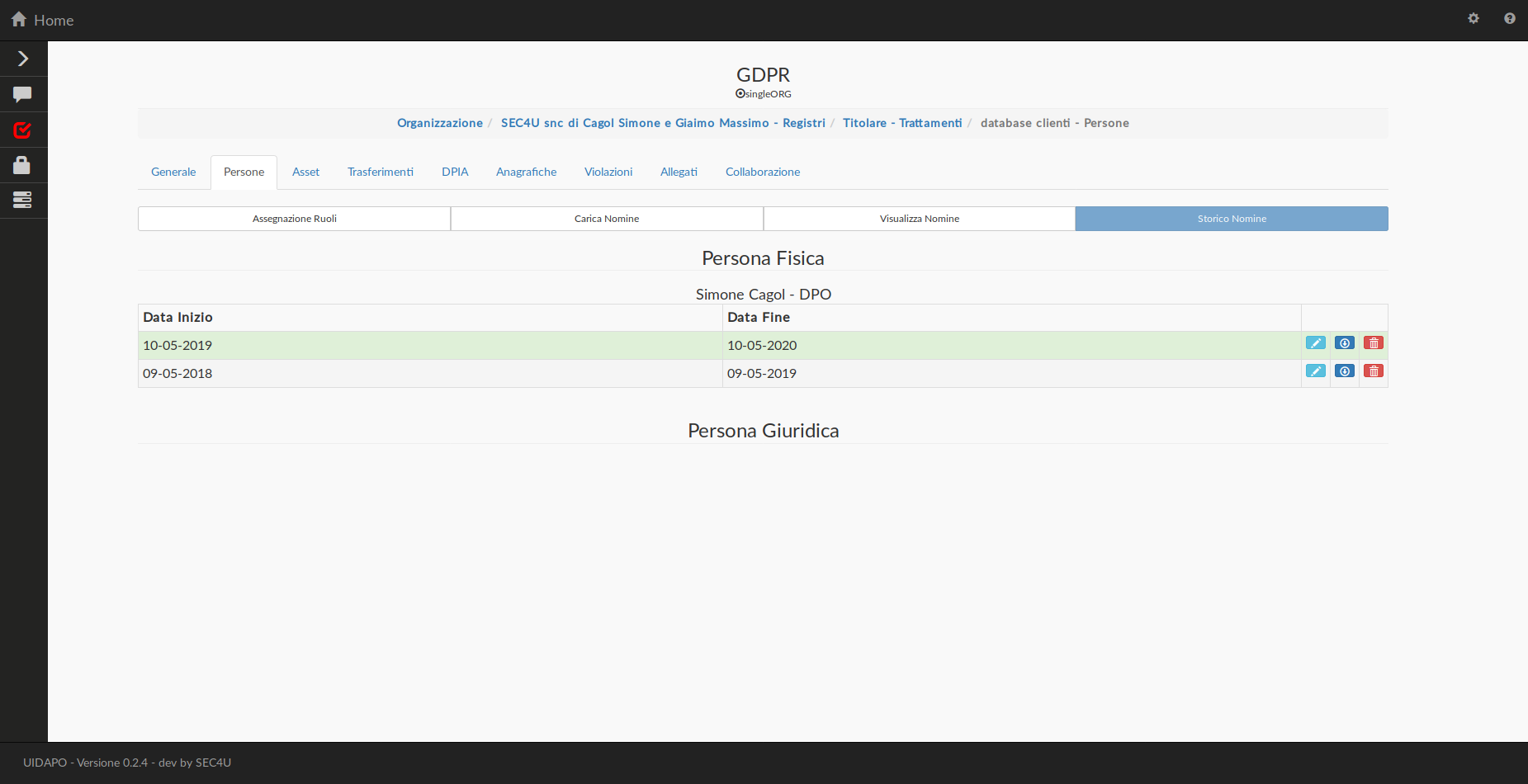The height and width of the screenshot is (784, 1528).
Task: Delete the 09-05-2018 nomination with trash icon
Action: click(1374, 371)
